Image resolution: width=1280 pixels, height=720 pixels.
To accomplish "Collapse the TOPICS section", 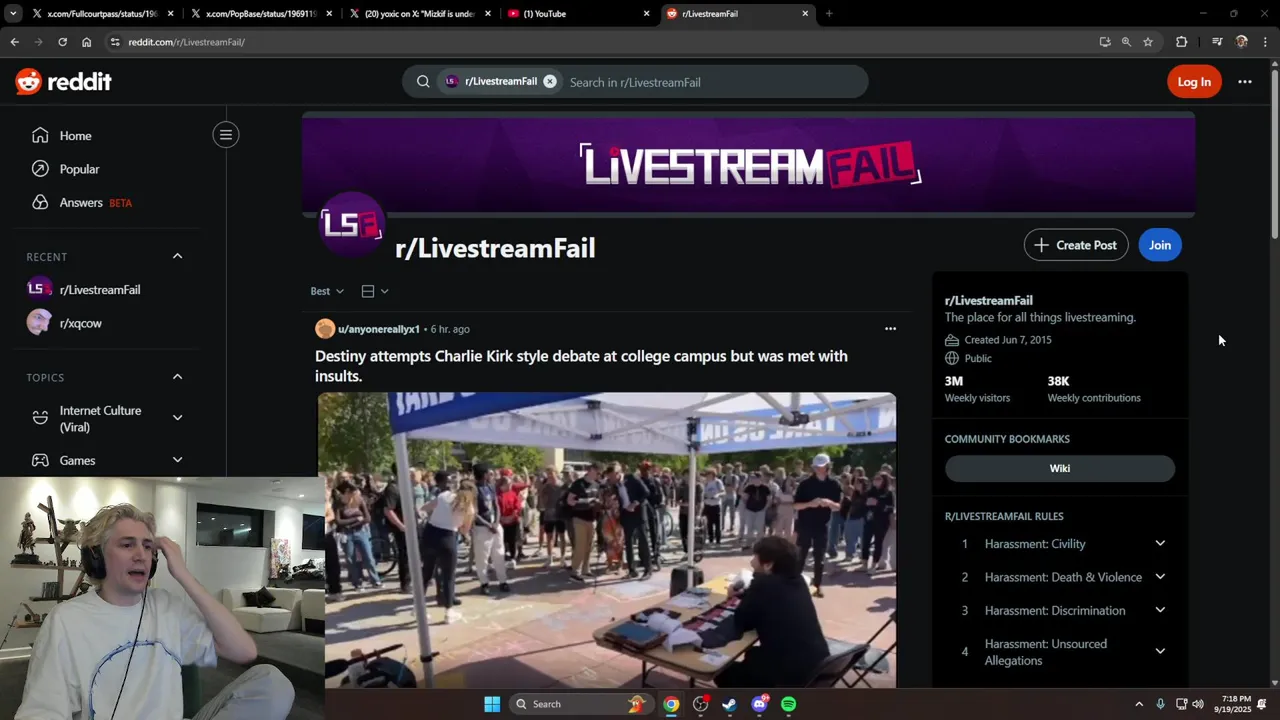I will click(177, 377).
